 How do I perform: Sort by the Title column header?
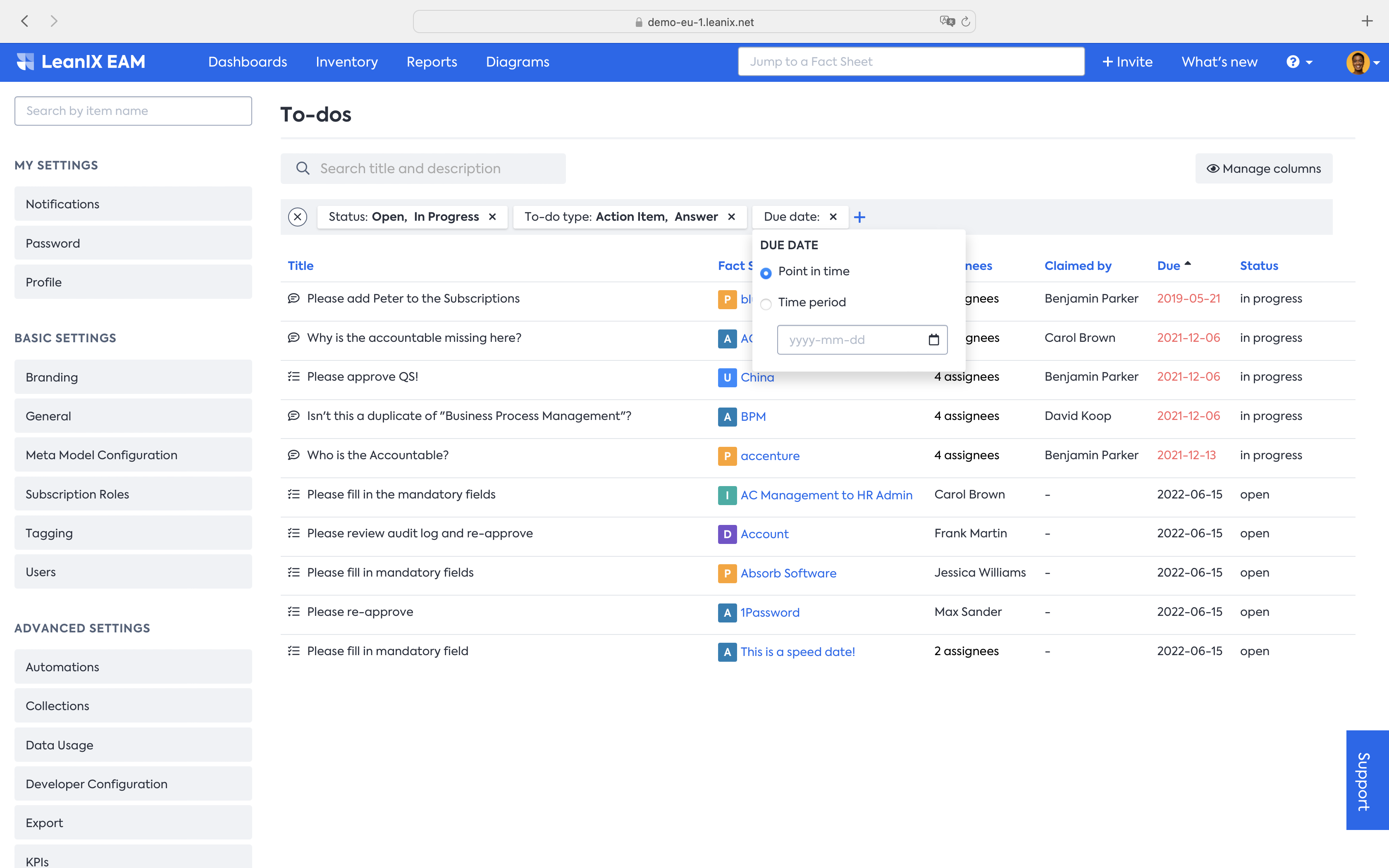[300, 266]
